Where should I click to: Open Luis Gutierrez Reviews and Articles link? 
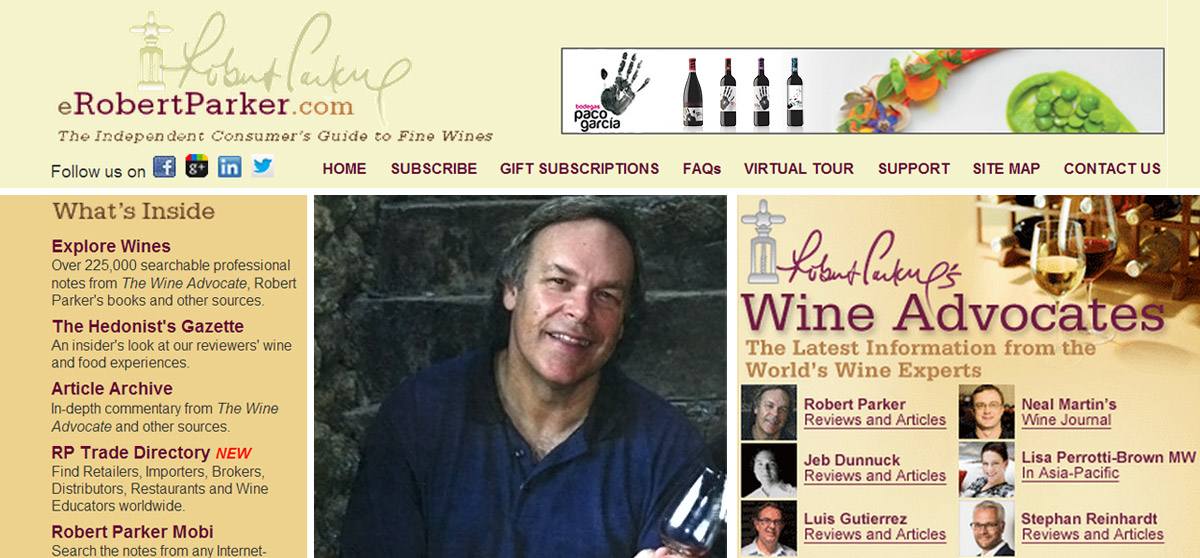pos(875,535)
